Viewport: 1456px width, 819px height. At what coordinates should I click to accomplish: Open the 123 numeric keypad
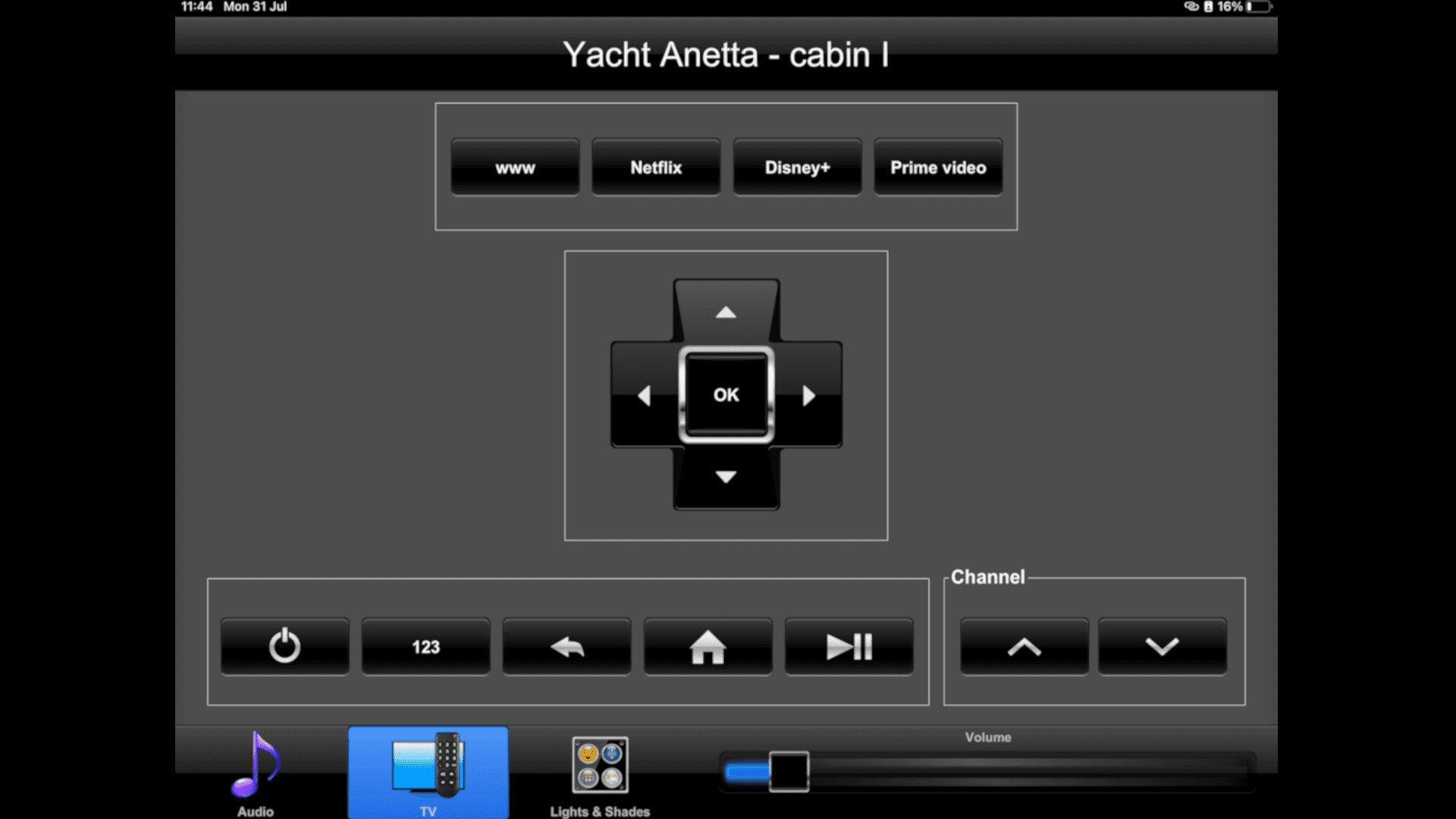click(x=425, y=646)
